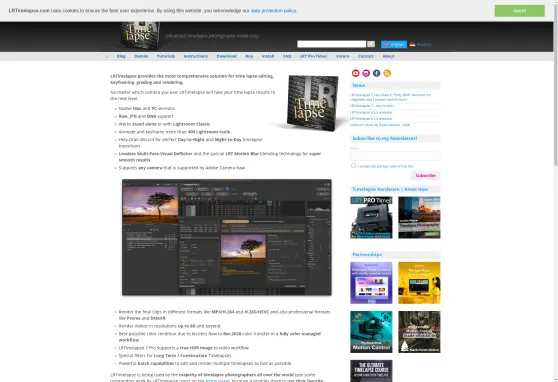Open the LRT PRO Timer hardware thumbnail

coord(371,217)
